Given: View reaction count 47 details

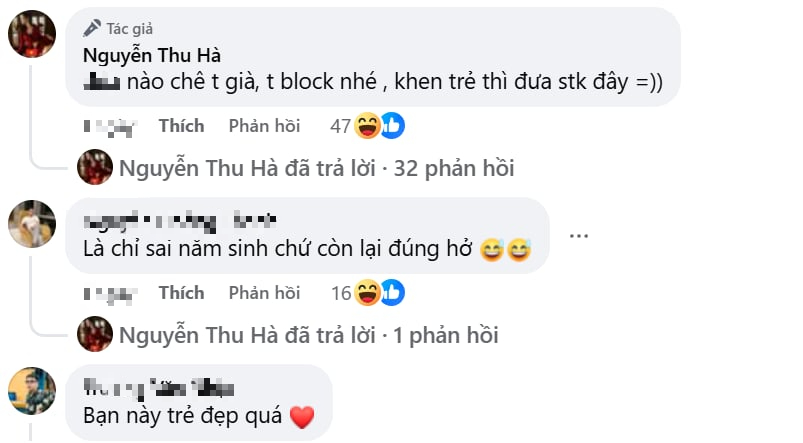Looking at the screenshot, I should 340,126.
